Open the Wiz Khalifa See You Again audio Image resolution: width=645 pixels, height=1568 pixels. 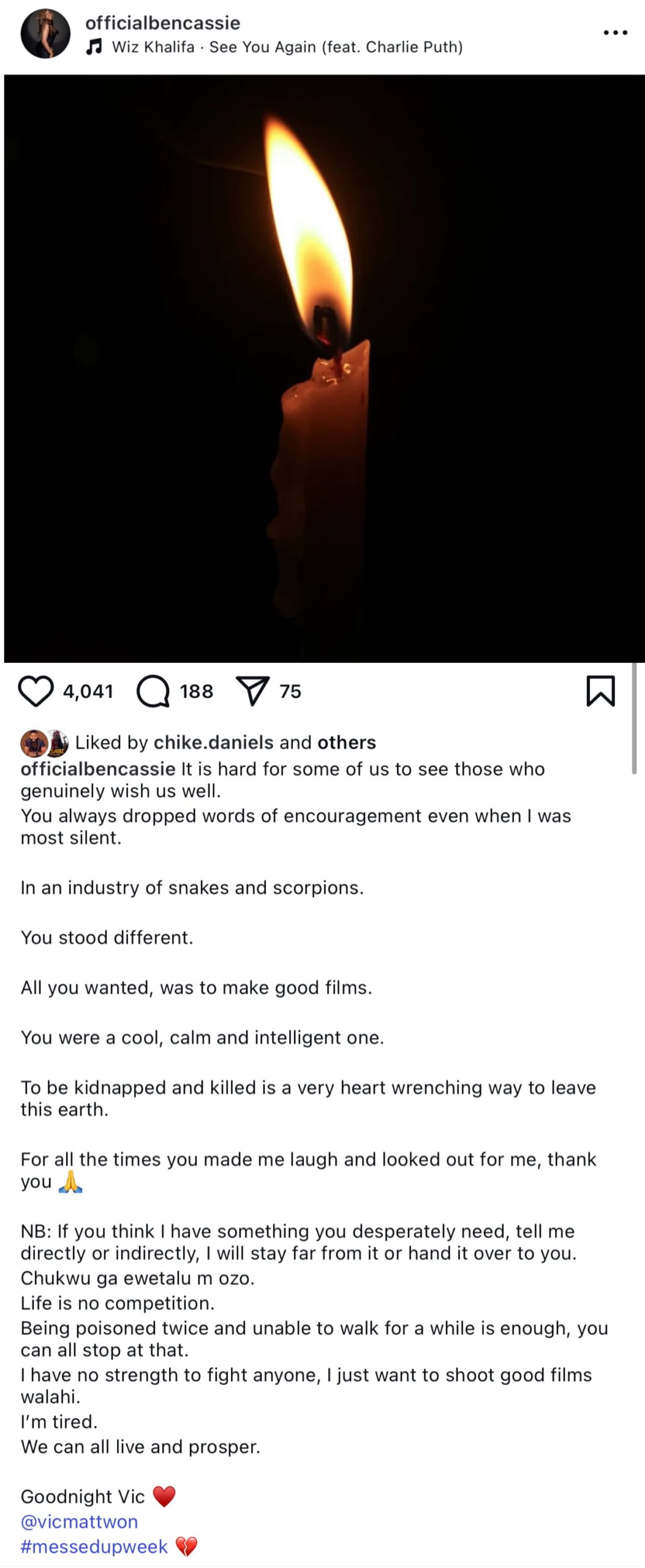click(287, 47)
